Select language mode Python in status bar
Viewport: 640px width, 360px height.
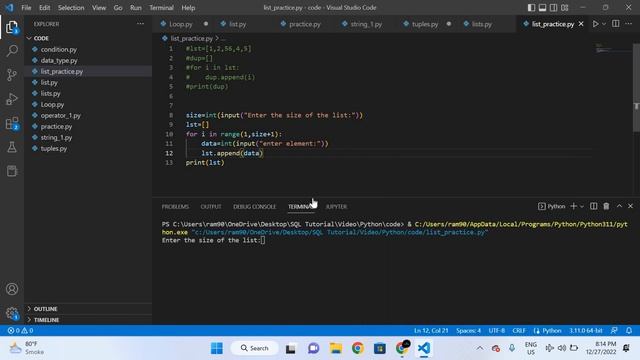click(x=547, y=330)
